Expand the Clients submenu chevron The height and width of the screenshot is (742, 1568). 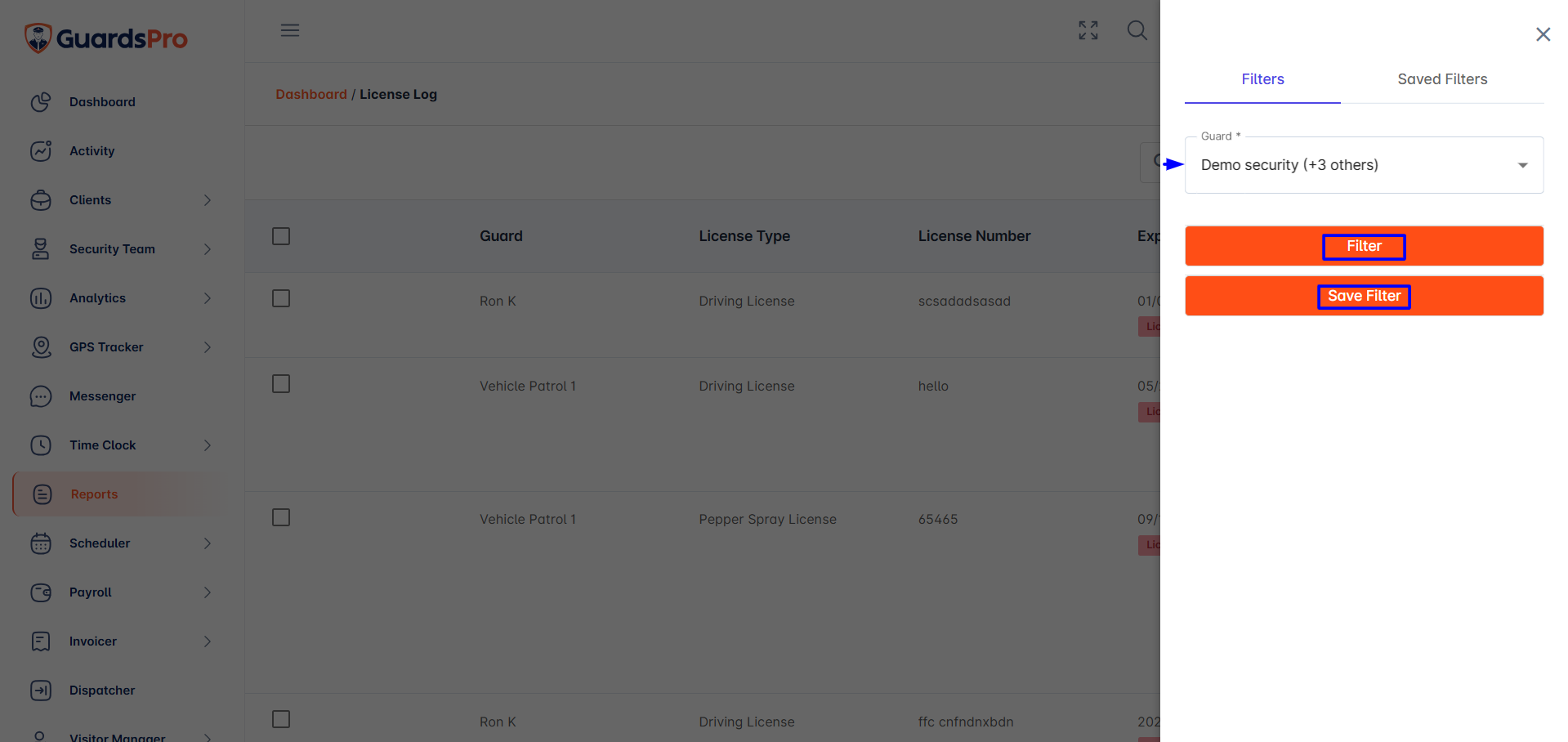tap(208, 200)
